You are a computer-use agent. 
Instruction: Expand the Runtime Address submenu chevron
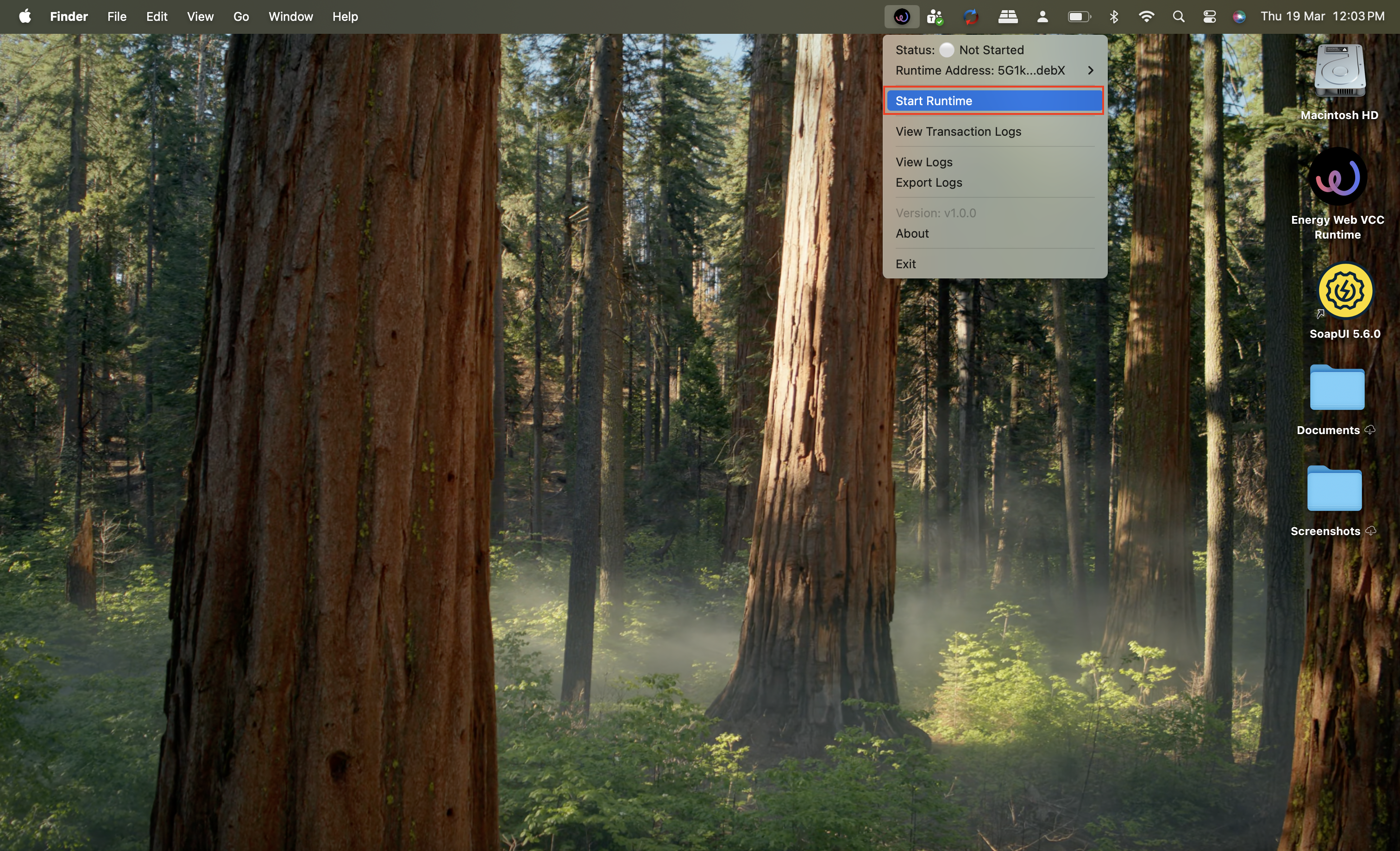[x=1090, y=70]
